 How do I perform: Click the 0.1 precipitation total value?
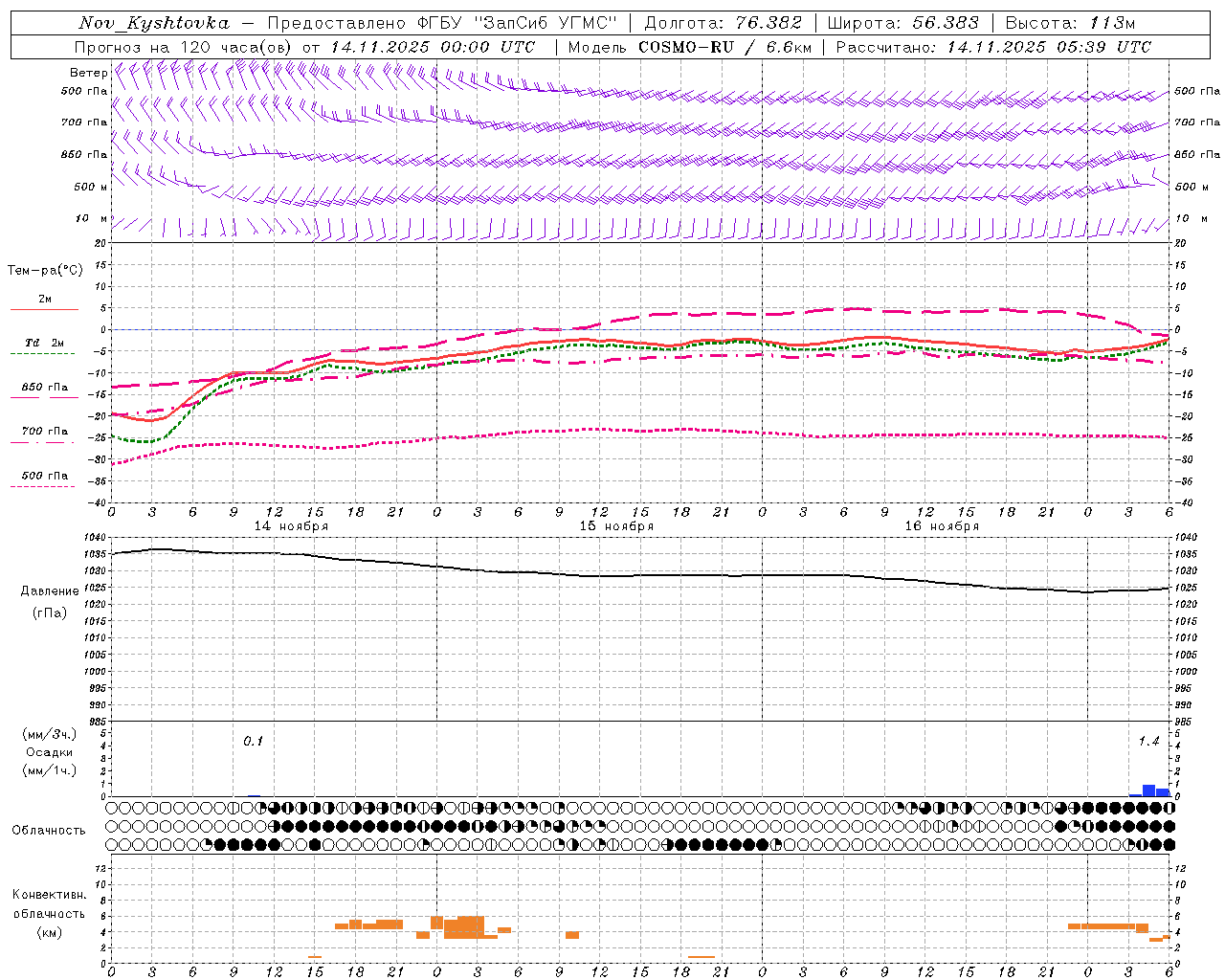pos(253,742)
